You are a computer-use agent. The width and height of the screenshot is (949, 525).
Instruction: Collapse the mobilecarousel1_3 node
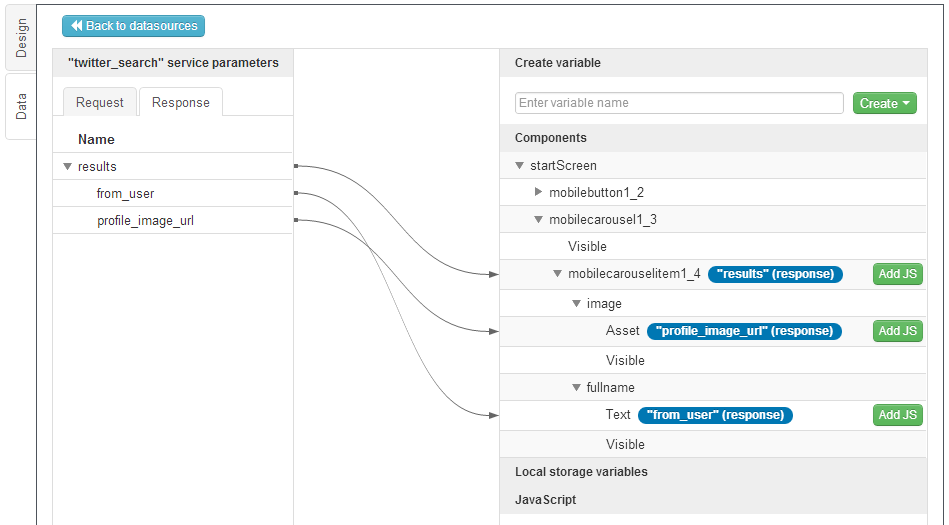click(539, 220)
